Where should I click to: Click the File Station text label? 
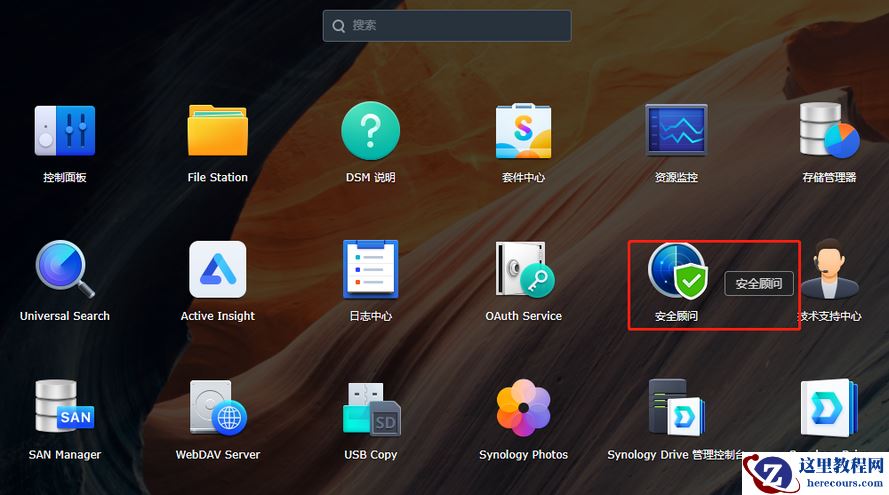point(218,177)
